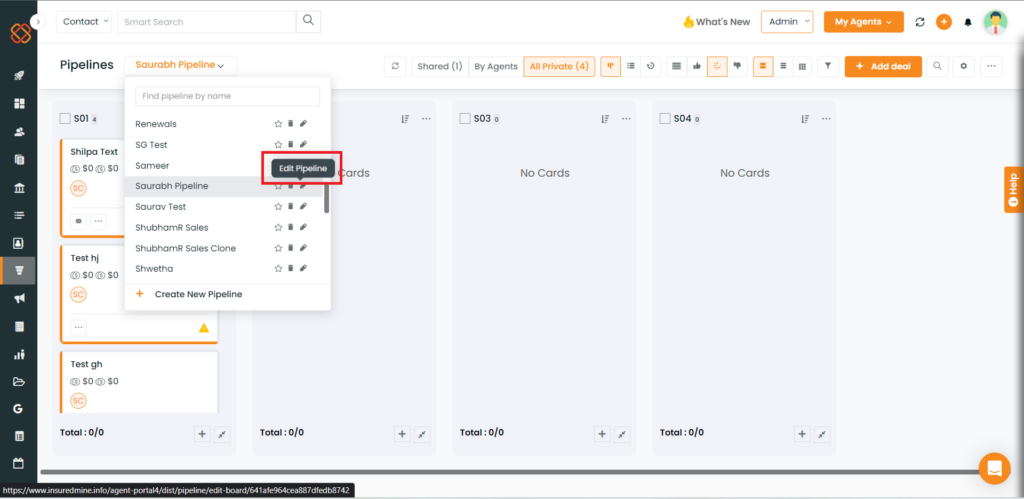
Task: Open the bank building icon in the sidebar
Action: 19,188
